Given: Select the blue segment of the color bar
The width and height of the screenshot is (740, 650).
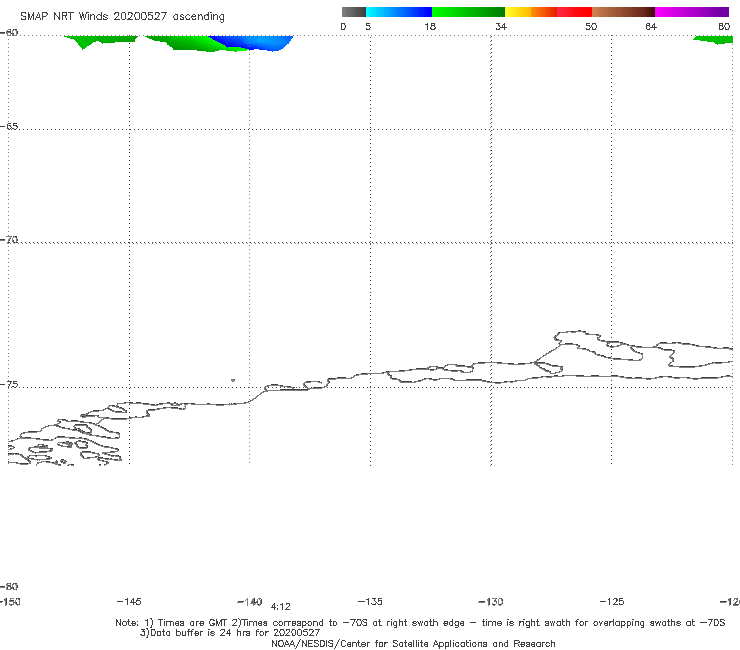Looking at the screenshot, I should (x=399, y=12).
